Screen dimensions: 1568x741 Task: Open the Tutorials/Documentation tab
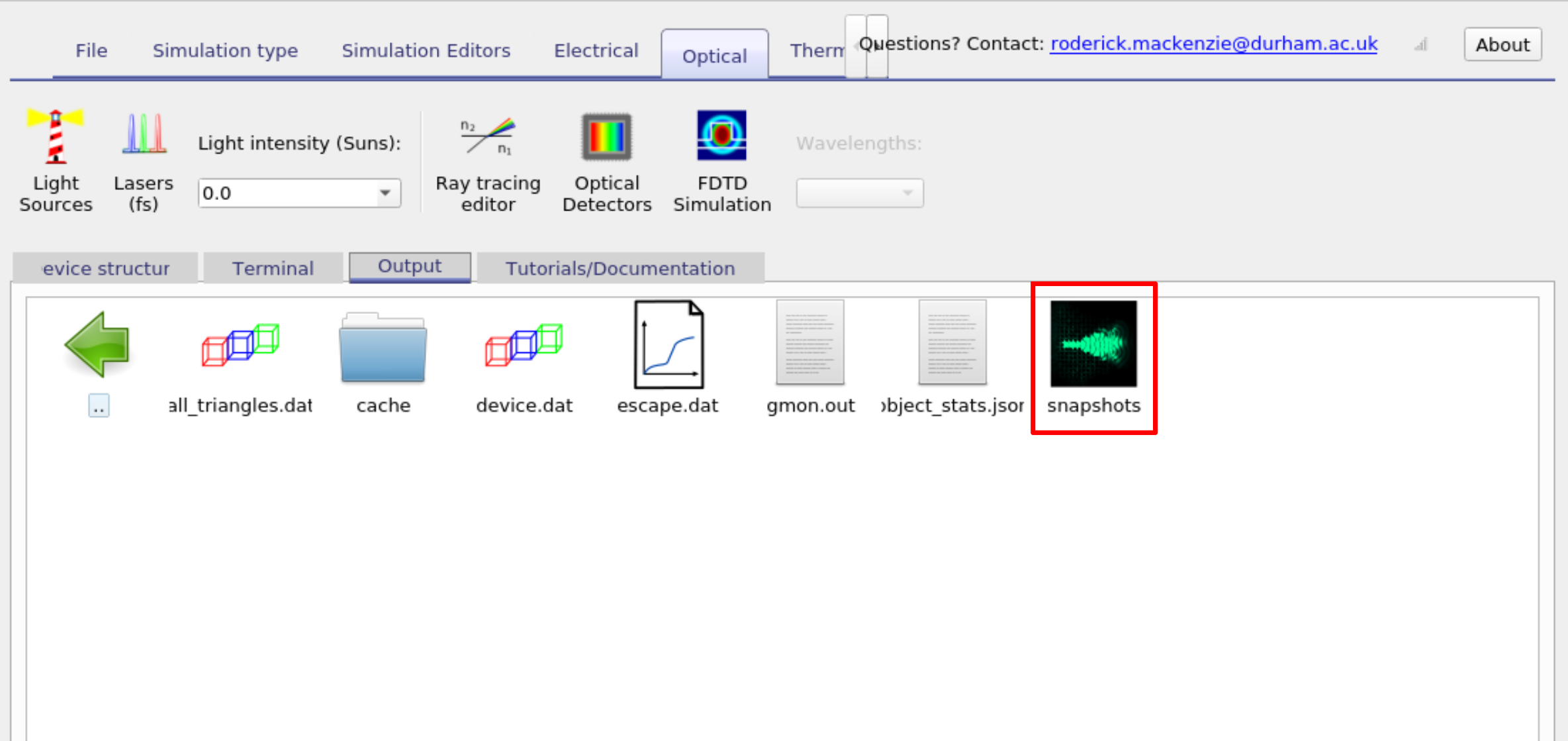pyautogui.click(x=620, y=268)
